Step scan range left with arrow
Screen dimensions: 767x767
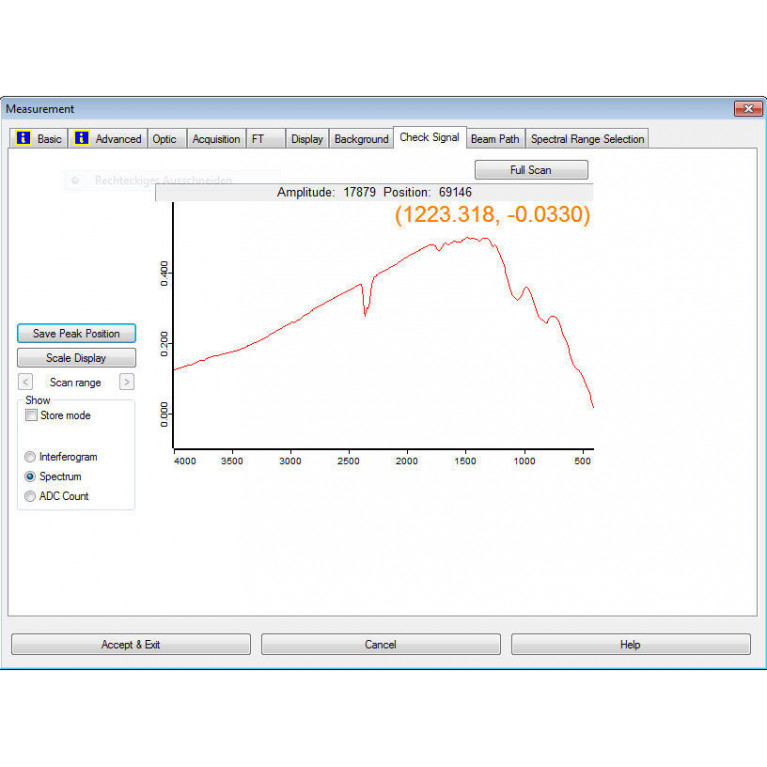coord(26,382)
